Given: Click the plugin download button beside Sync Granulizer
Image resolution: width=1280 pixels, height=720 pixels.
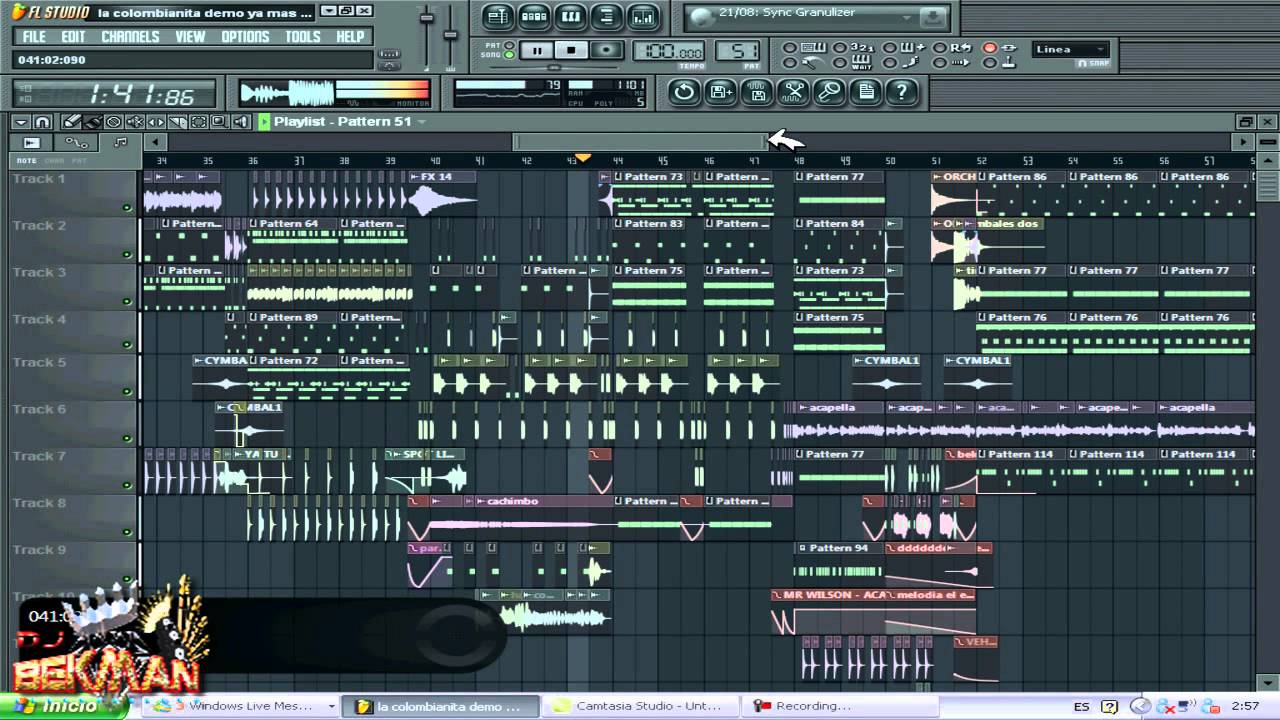Looking at the screenshot, I should pos(932,17).
